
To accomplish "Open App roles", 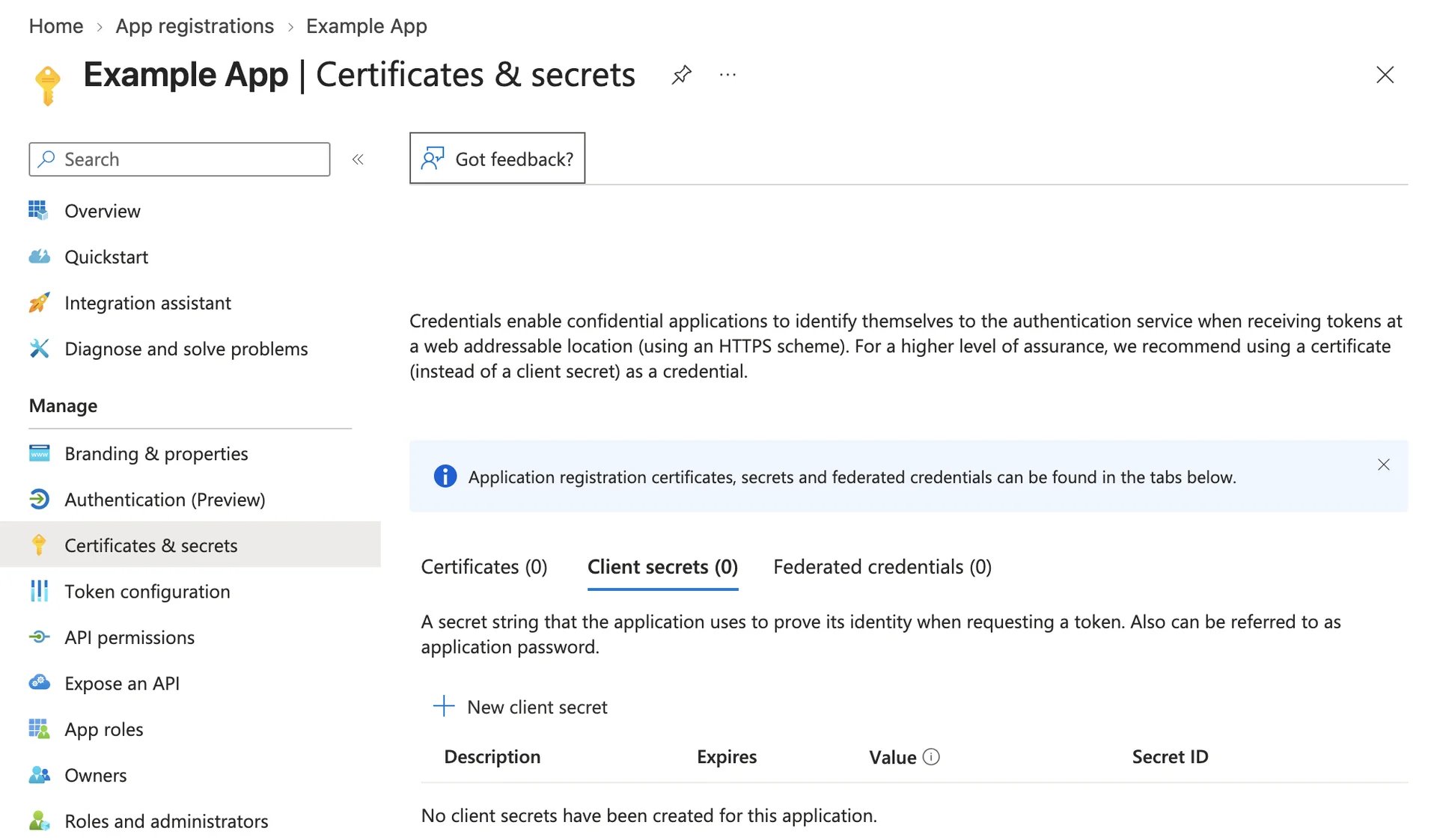I will coord(104,729).
